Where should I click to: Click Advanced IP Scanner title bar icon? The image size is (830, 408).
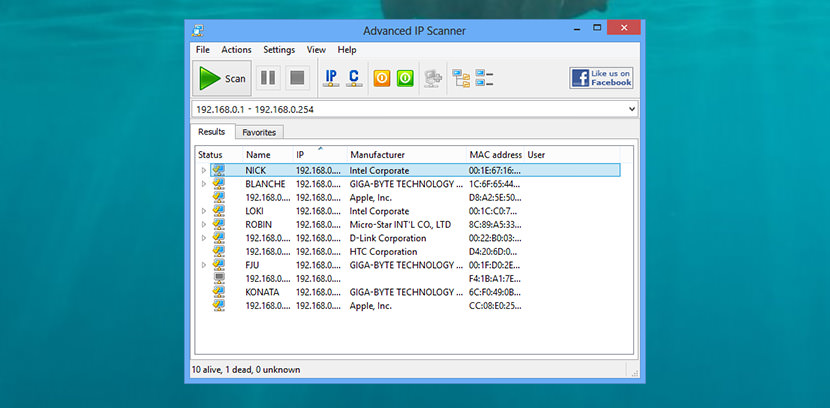(x=199, y=30)
